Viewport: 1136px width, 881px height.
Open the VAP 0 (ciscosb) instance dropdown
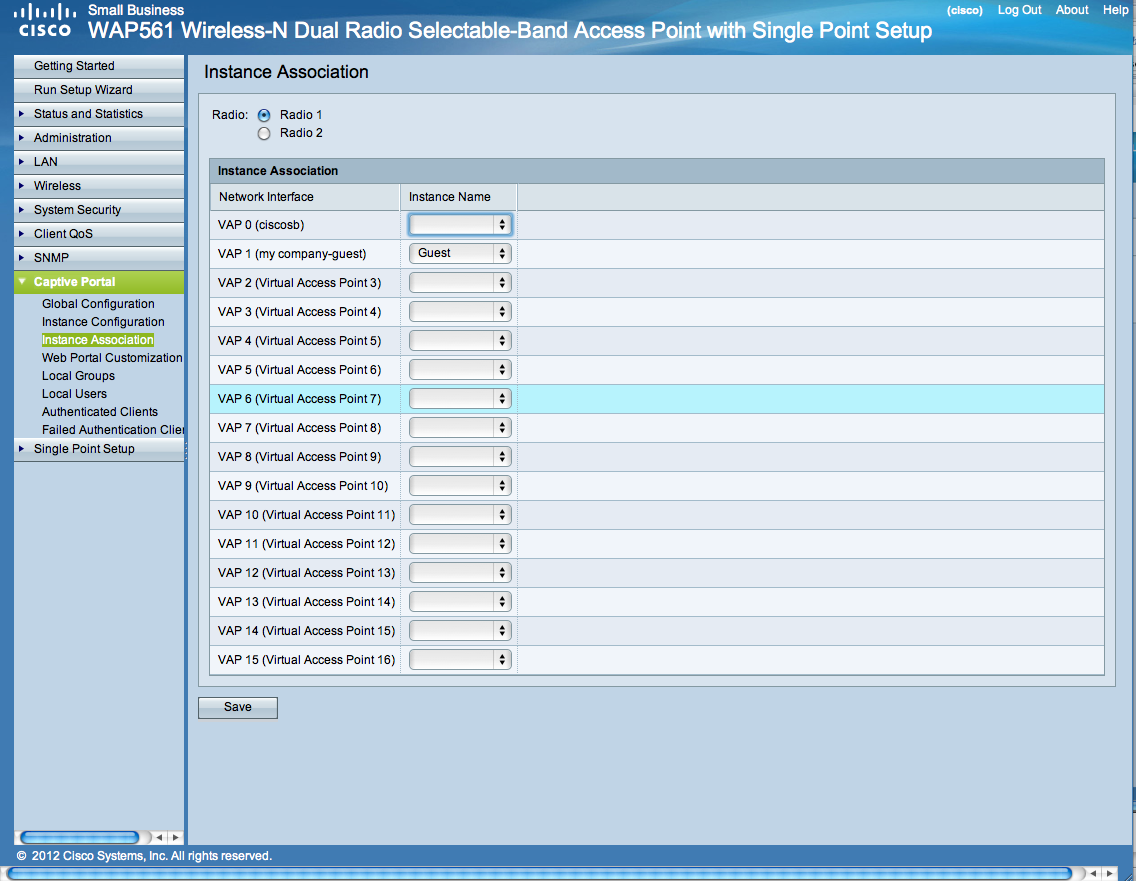460,225
